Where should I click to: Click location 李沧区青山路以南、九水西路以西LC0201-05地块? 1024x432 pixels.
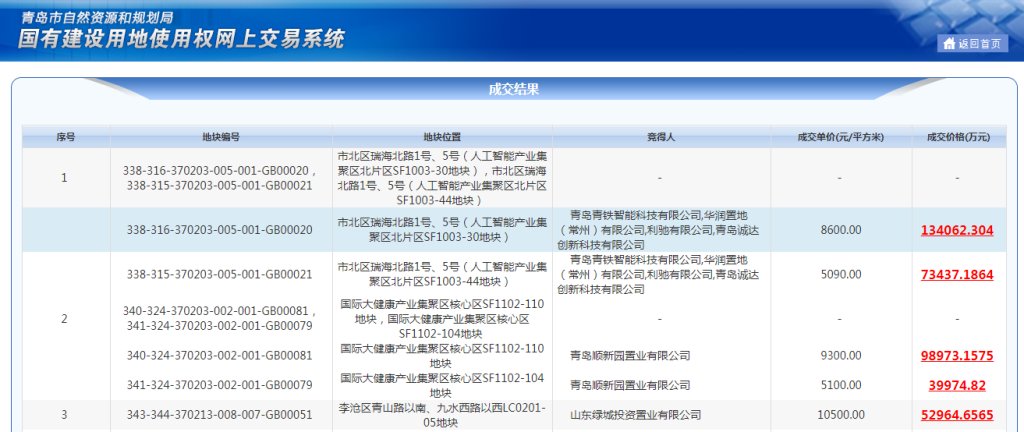pyautogui.click(x=442, y=415)
